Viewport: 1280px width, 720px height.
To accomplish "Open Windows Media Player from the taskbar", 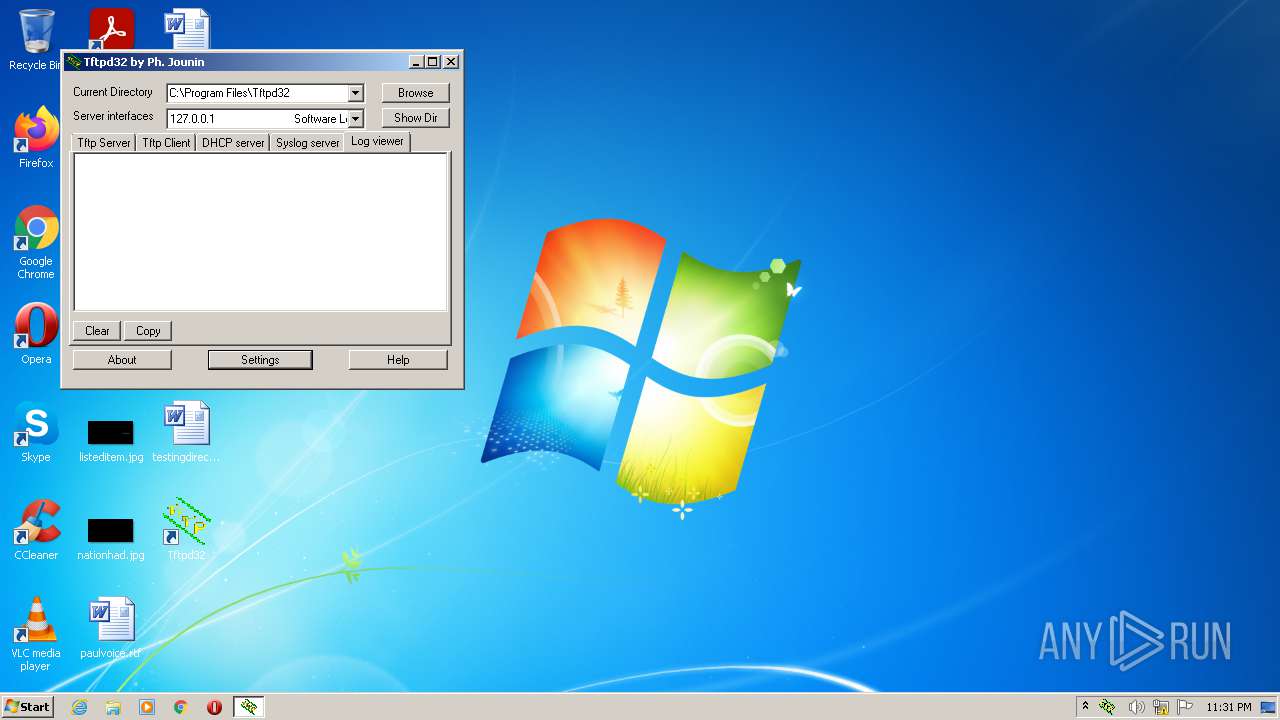I will tap(147, 707).
